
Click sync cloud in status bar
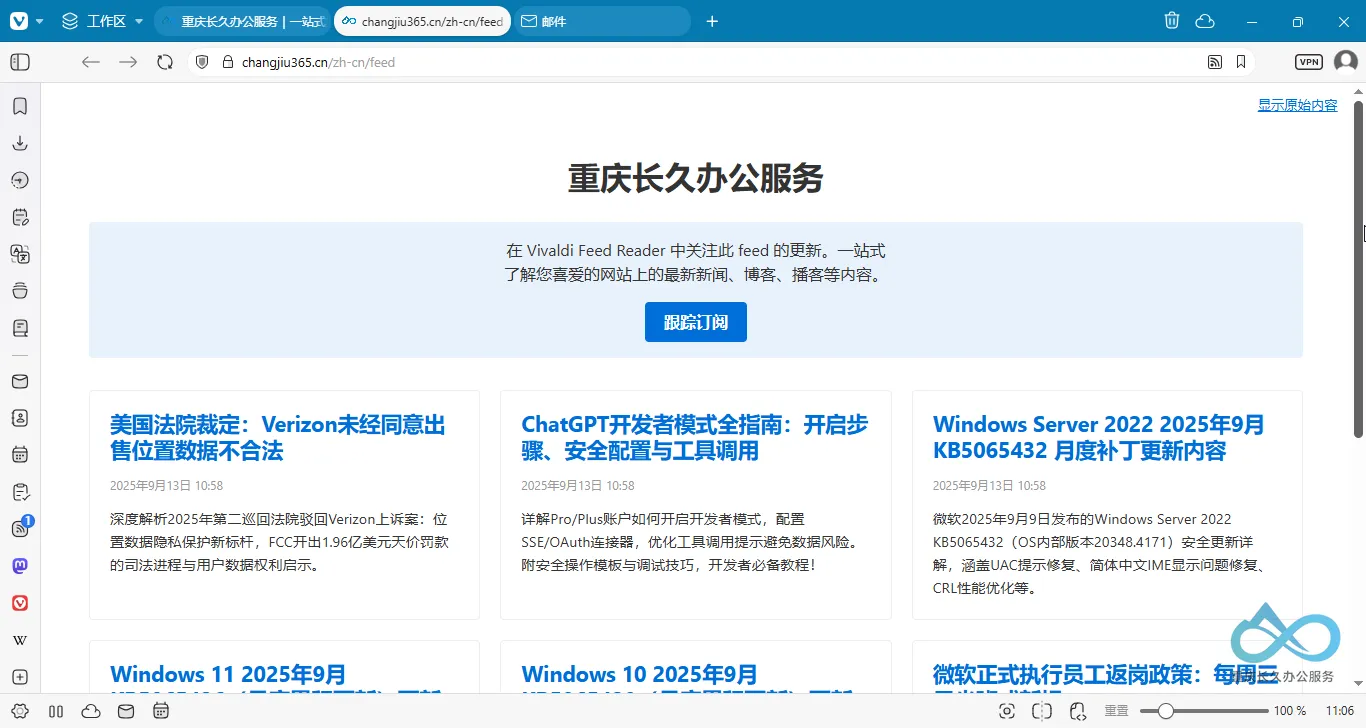pyautogui.click(x=91, y=711)
